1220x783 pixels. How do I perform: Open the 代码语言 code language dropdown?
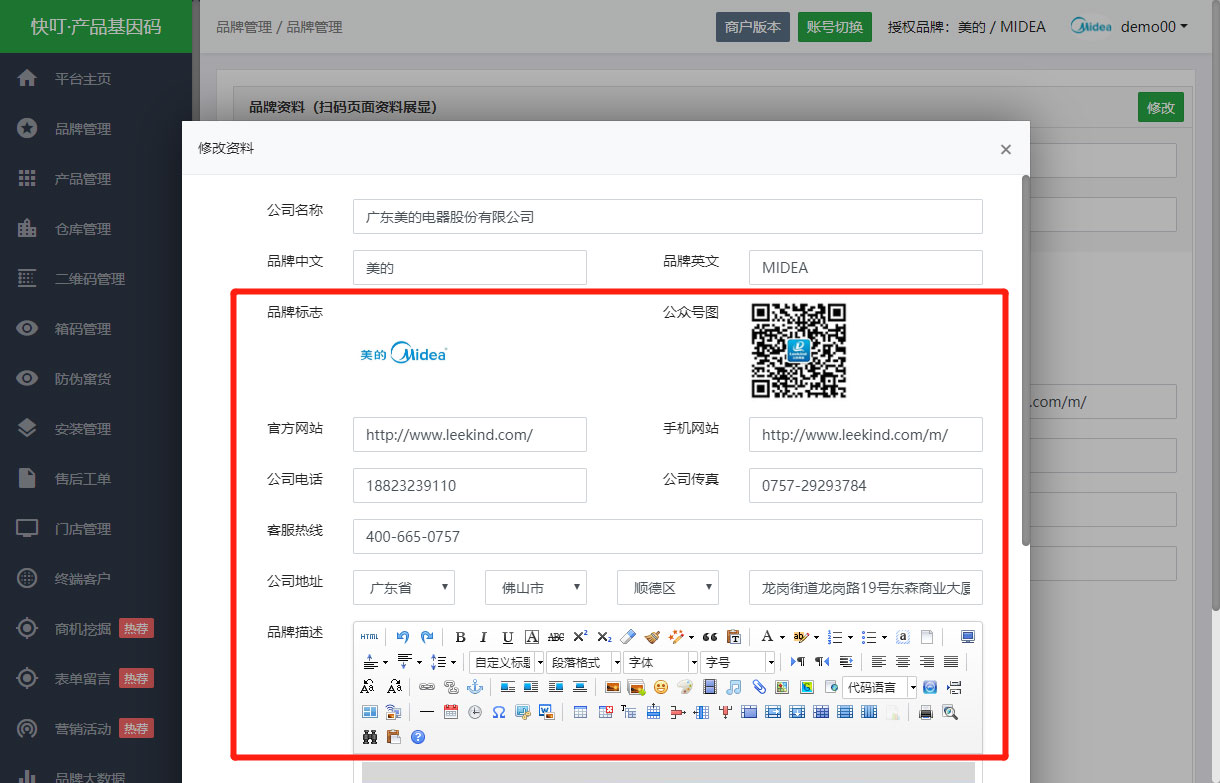[880, 687]
